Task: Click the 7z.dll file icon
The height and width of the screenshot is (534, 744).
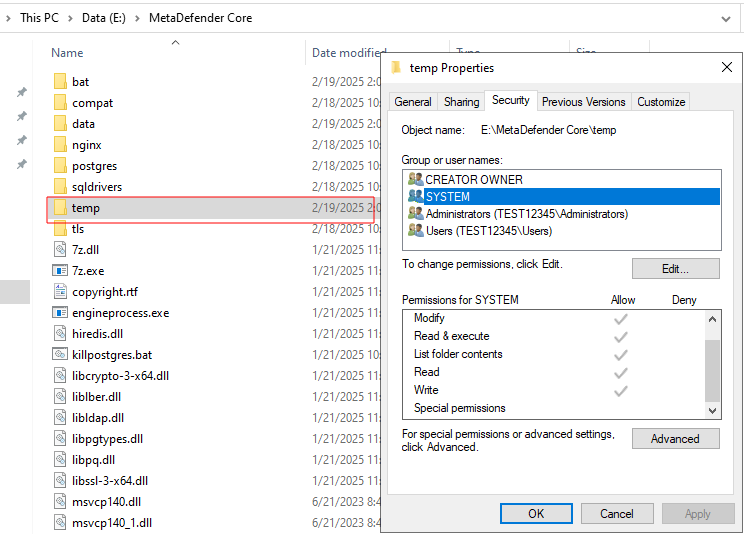Action: tap(60, 249)
